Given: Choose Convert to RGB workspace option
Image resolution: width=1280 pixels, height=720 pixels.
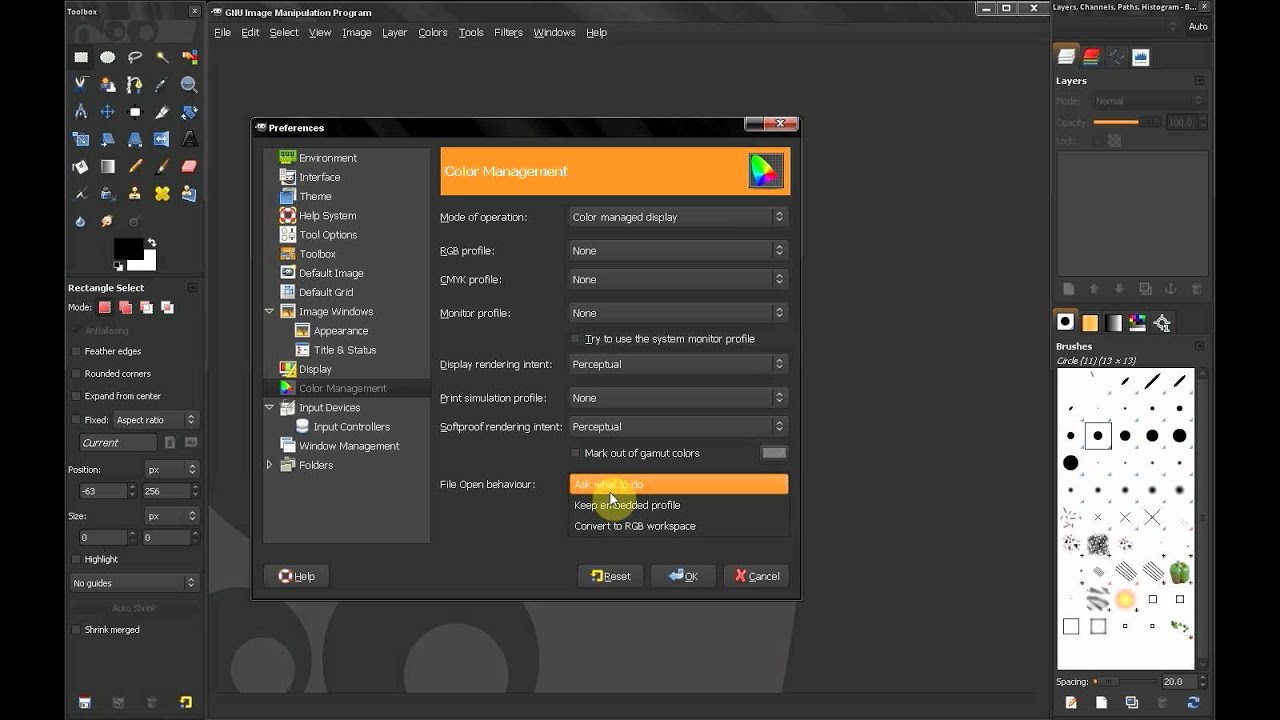Looking at the screenshot, I should point(678,526).
